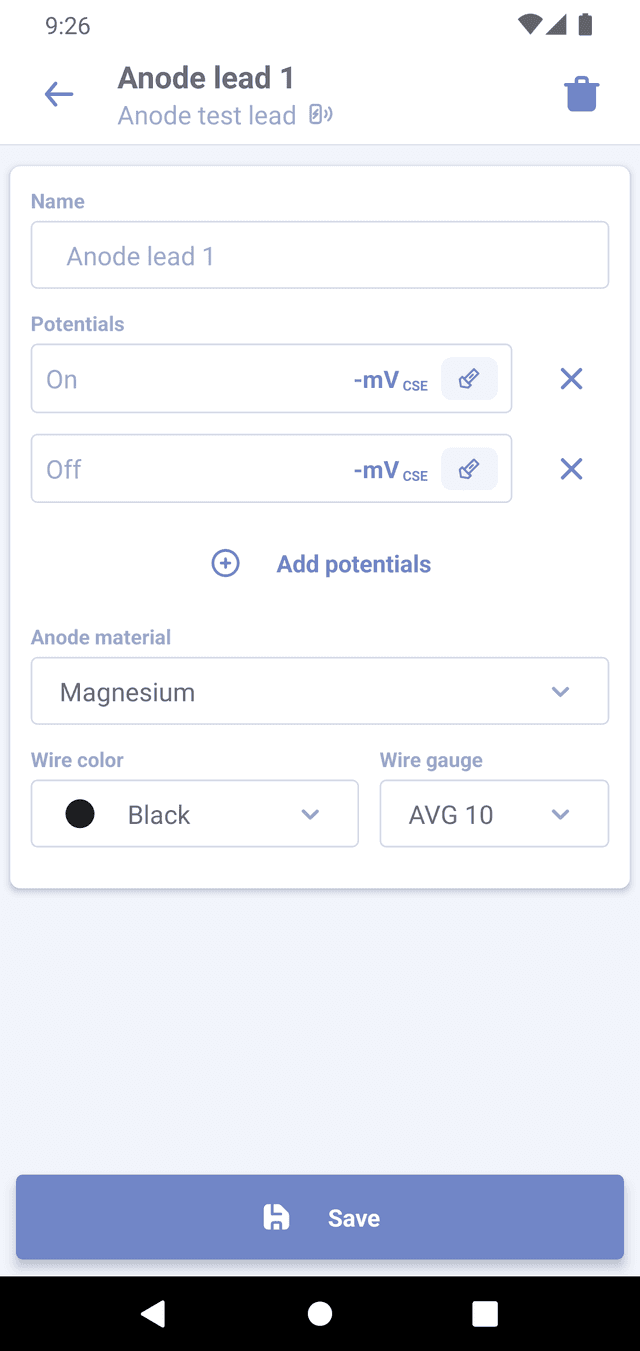
Task: Tap the back arrow icon
Action: (59, 95)
